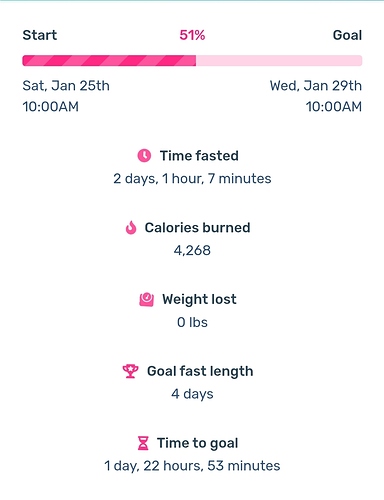Click the pink clock icon beside Time fasted

(x=144, y=156)
